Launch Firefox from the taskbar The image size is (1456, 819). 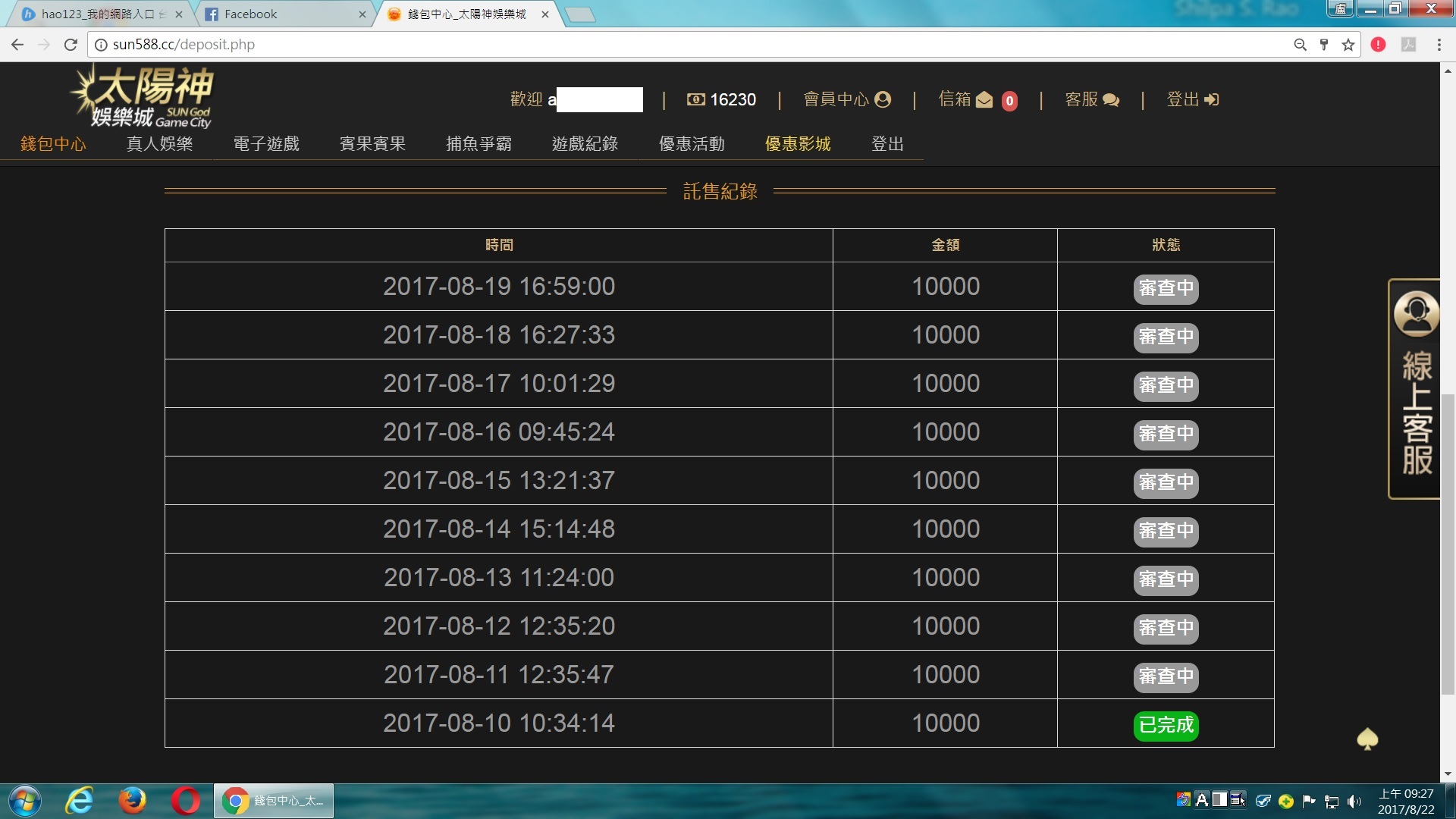pos(132,801)
